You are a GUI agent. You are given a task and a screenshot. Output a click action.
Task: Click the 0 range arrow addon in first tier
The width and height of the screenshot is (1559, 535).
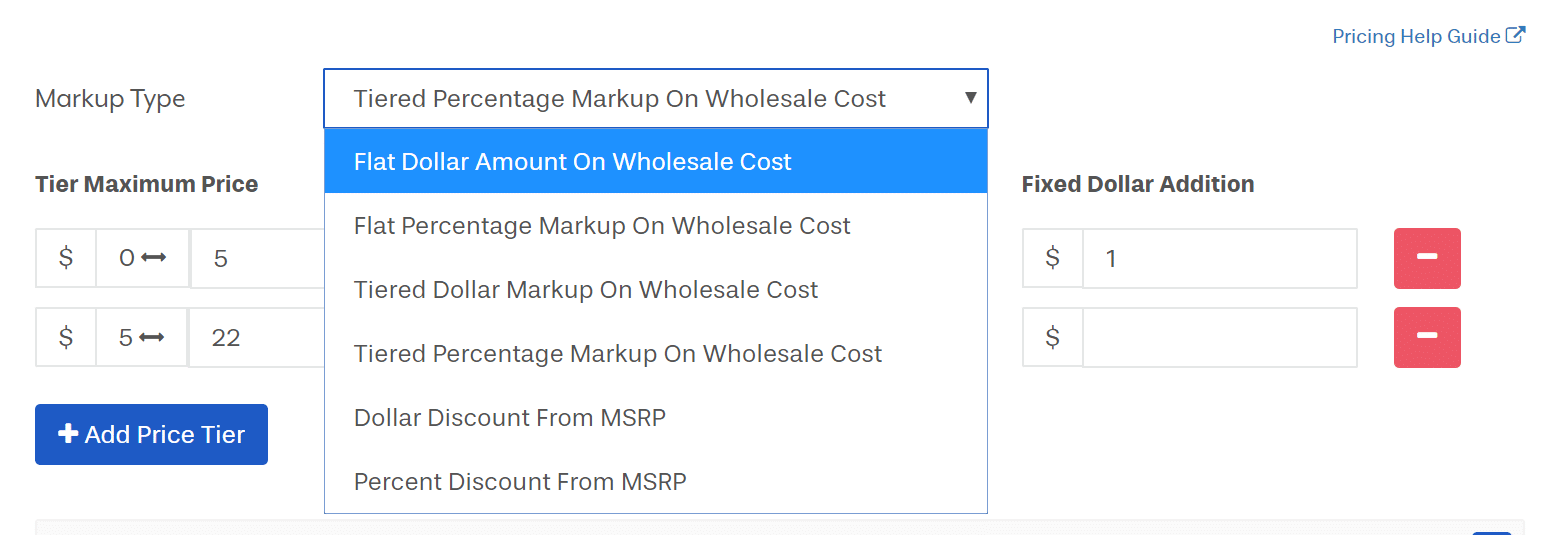coord(142,259)
